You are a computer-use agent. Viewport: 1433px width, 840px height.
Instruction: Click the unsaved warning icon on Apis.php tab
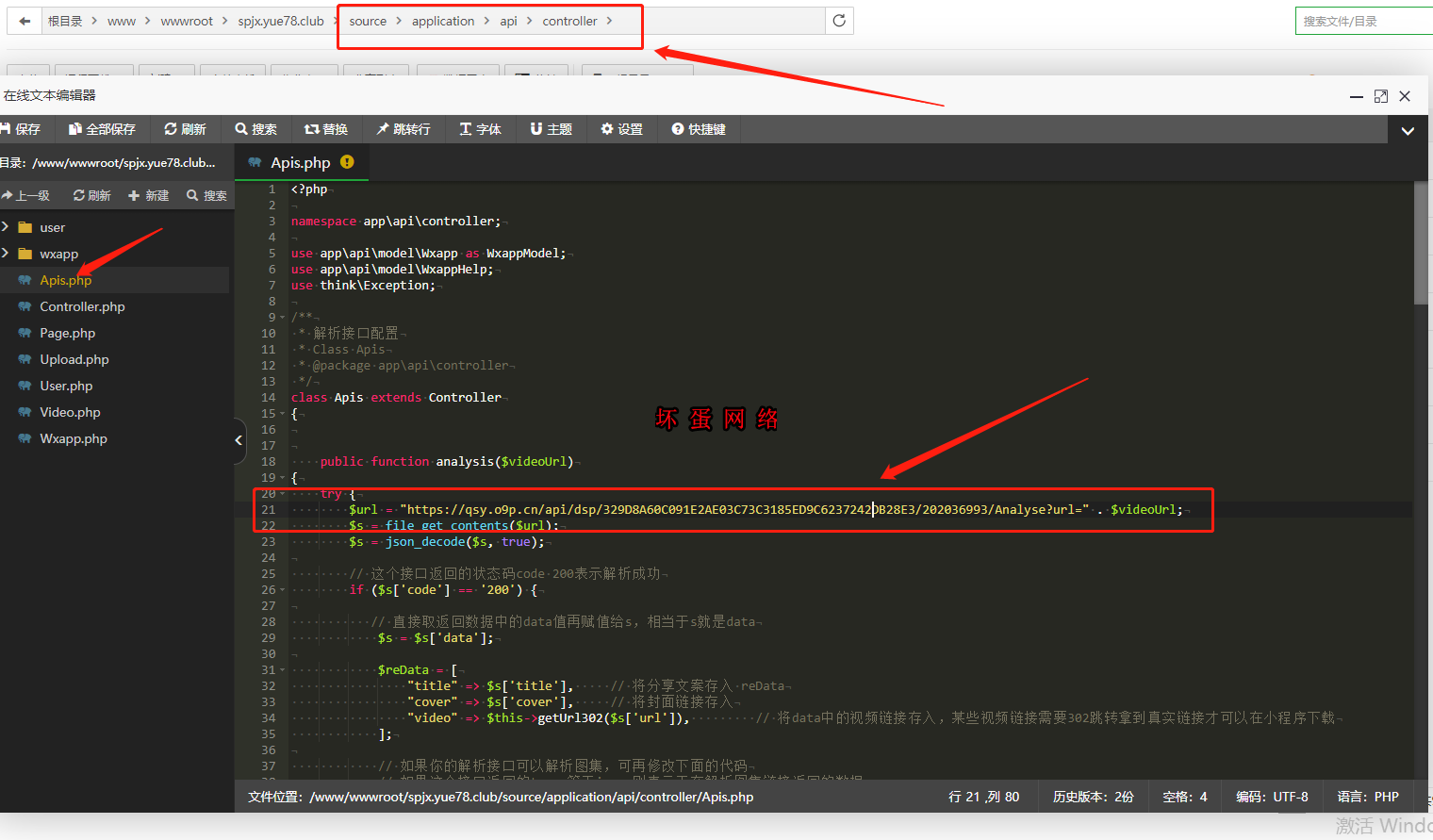(x=347, y=162)
